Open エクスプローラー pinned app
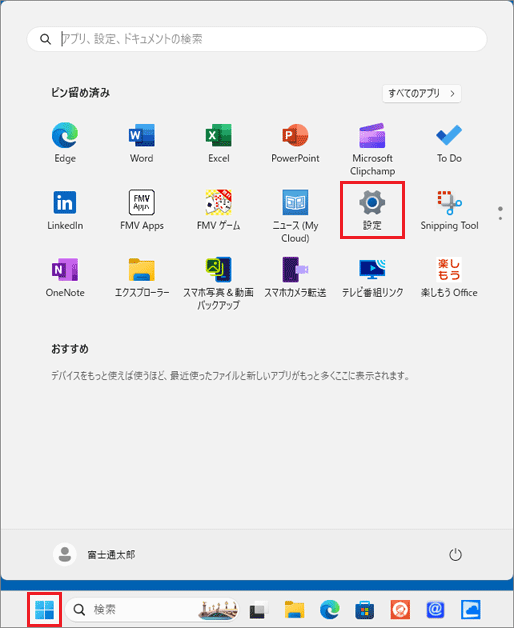 pyautogui.click(x=141, y=277)
